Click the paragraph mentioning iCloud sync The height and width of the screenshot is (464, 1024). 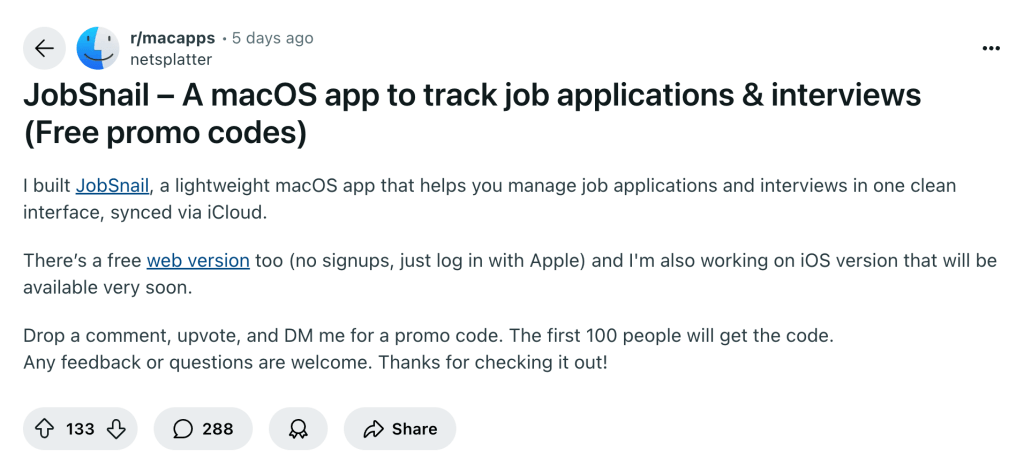click(x=490, y=199)
